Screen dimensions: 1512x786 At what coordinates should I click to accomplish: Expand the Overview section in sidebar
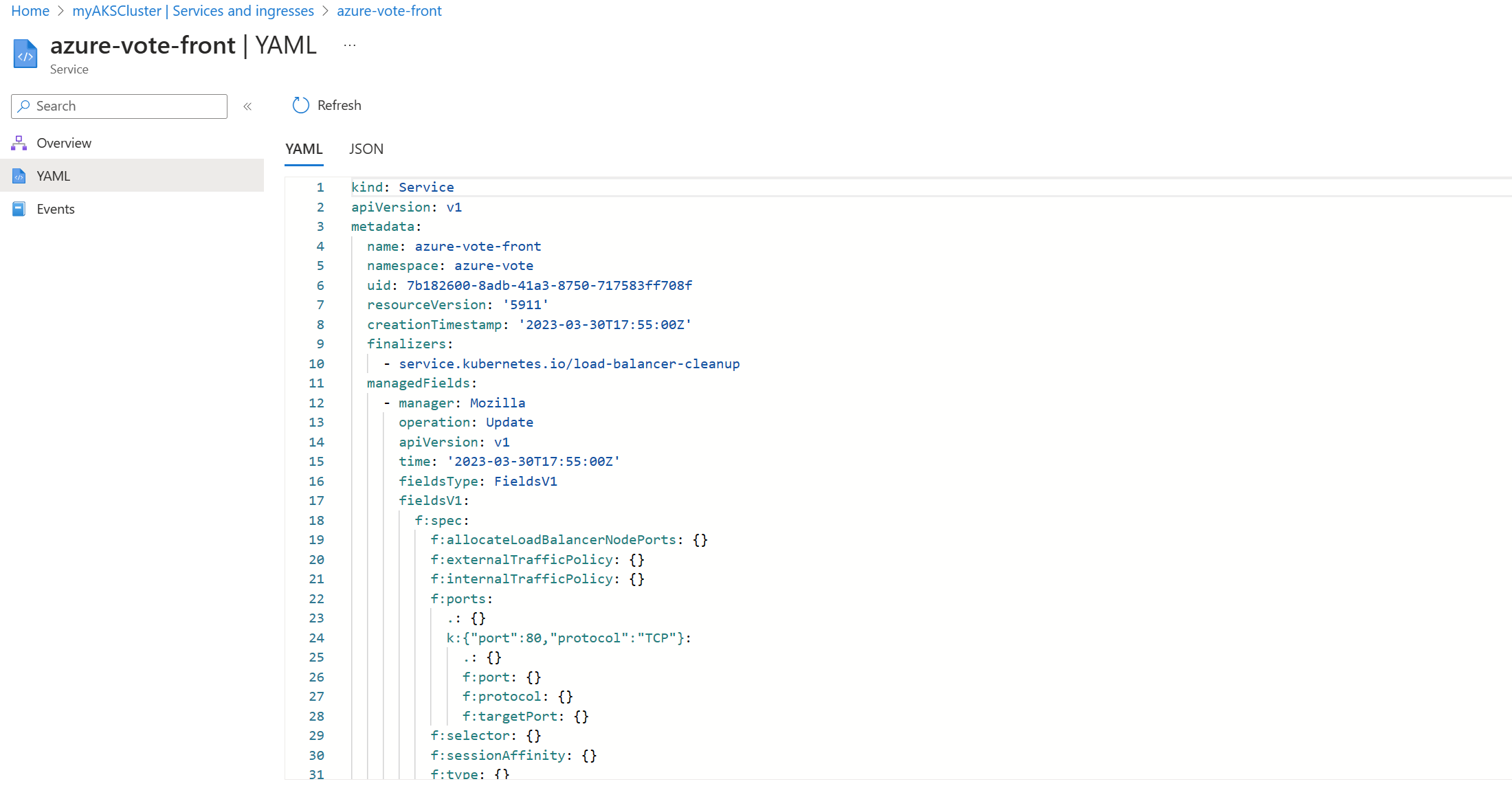(x=64, y=142)
